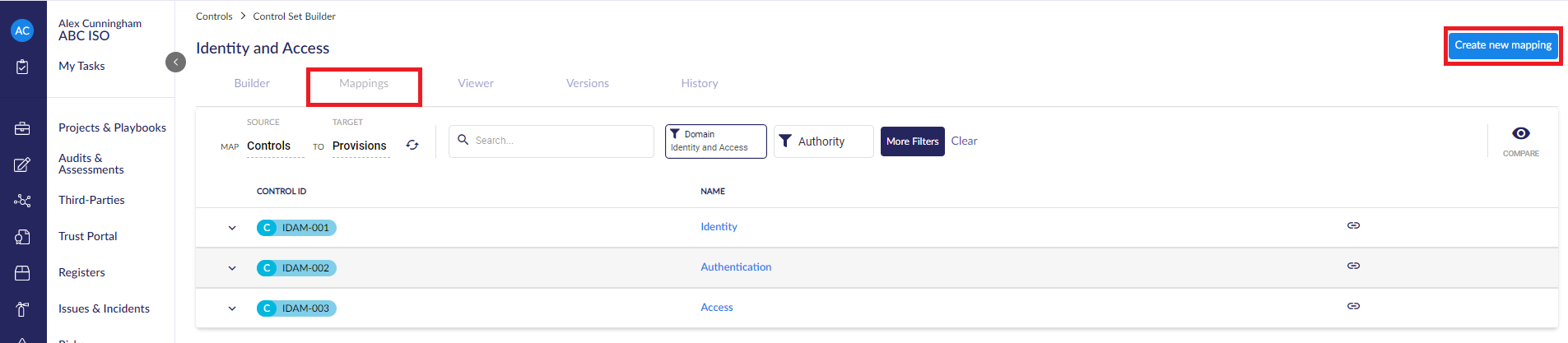Click the My Tasks clipboard sidebar icon
Image resolution: width=1568 pixels, height=343 pixels.
coord(22,67)
